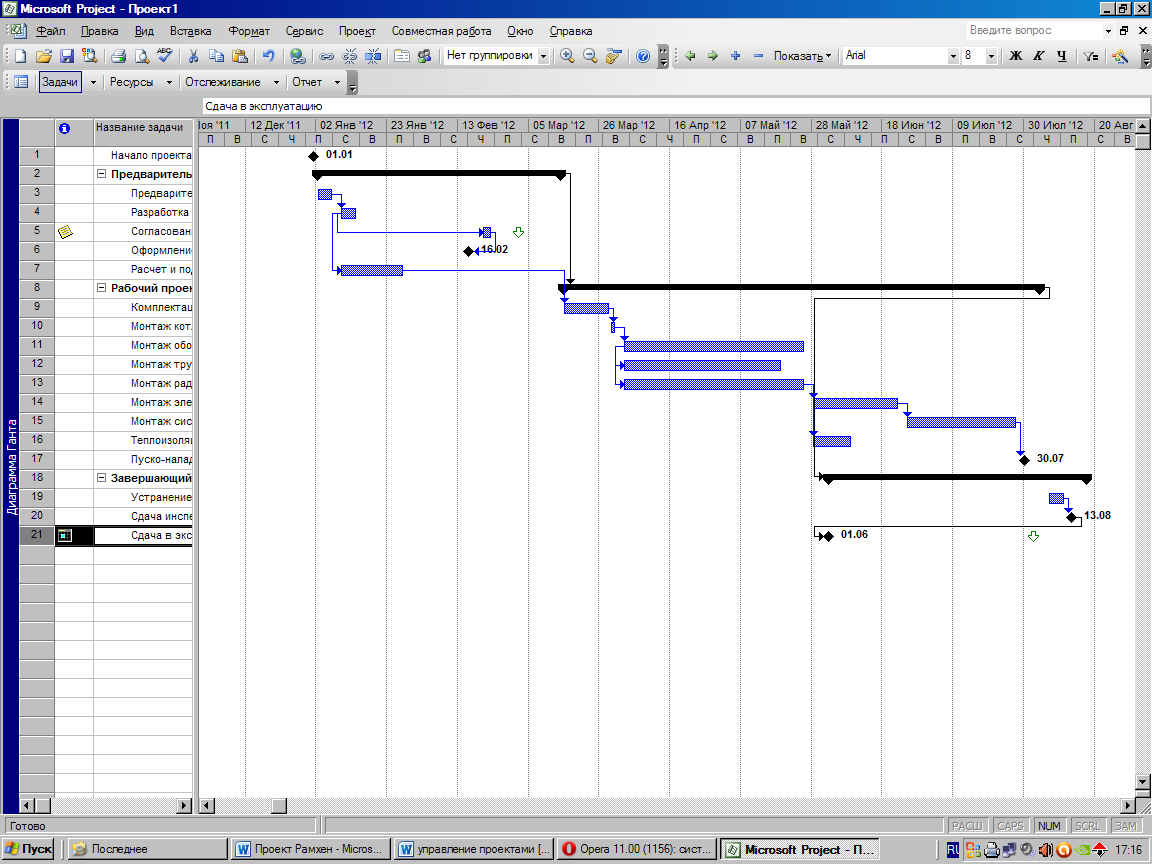Screen dimensions: 1152x864
Task: Toggle the Project Guide side pane
Action: 21,82
